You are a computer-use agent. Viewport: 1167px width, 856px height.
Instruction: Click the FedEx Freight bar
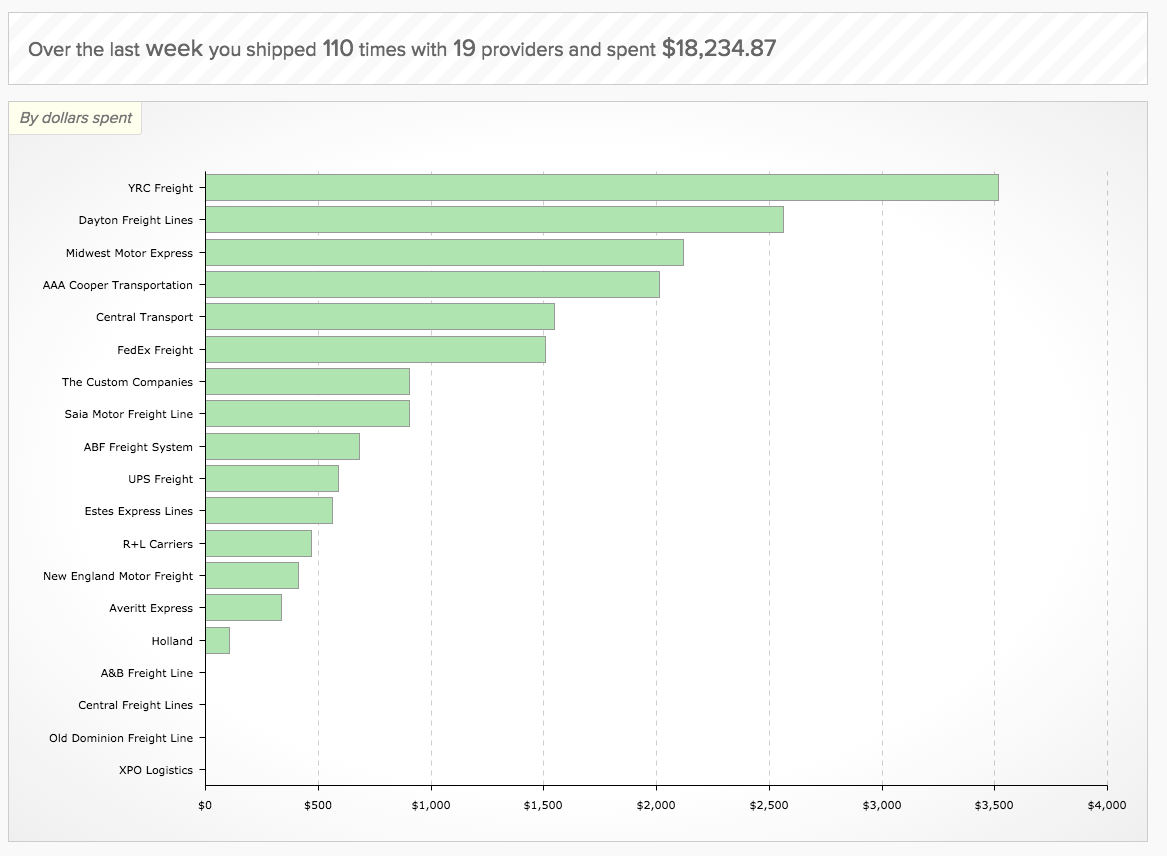[x=376, y=349]
